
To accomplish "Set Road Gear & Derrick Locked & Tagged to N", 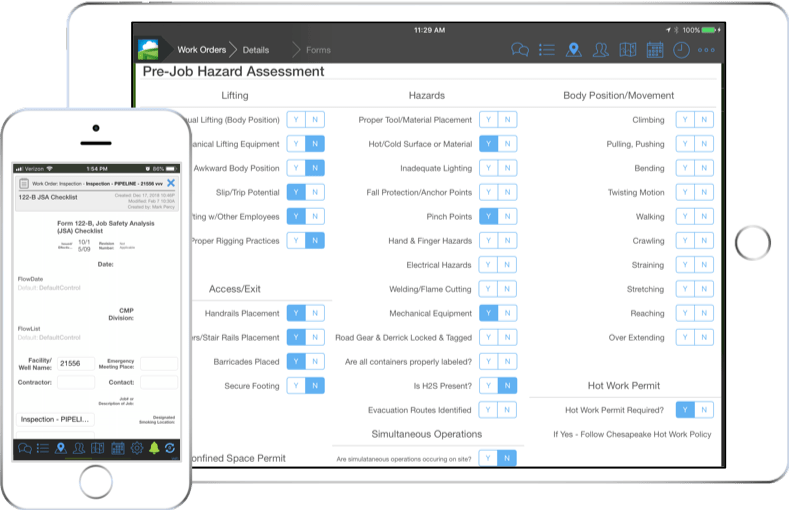I will [507, 337].
